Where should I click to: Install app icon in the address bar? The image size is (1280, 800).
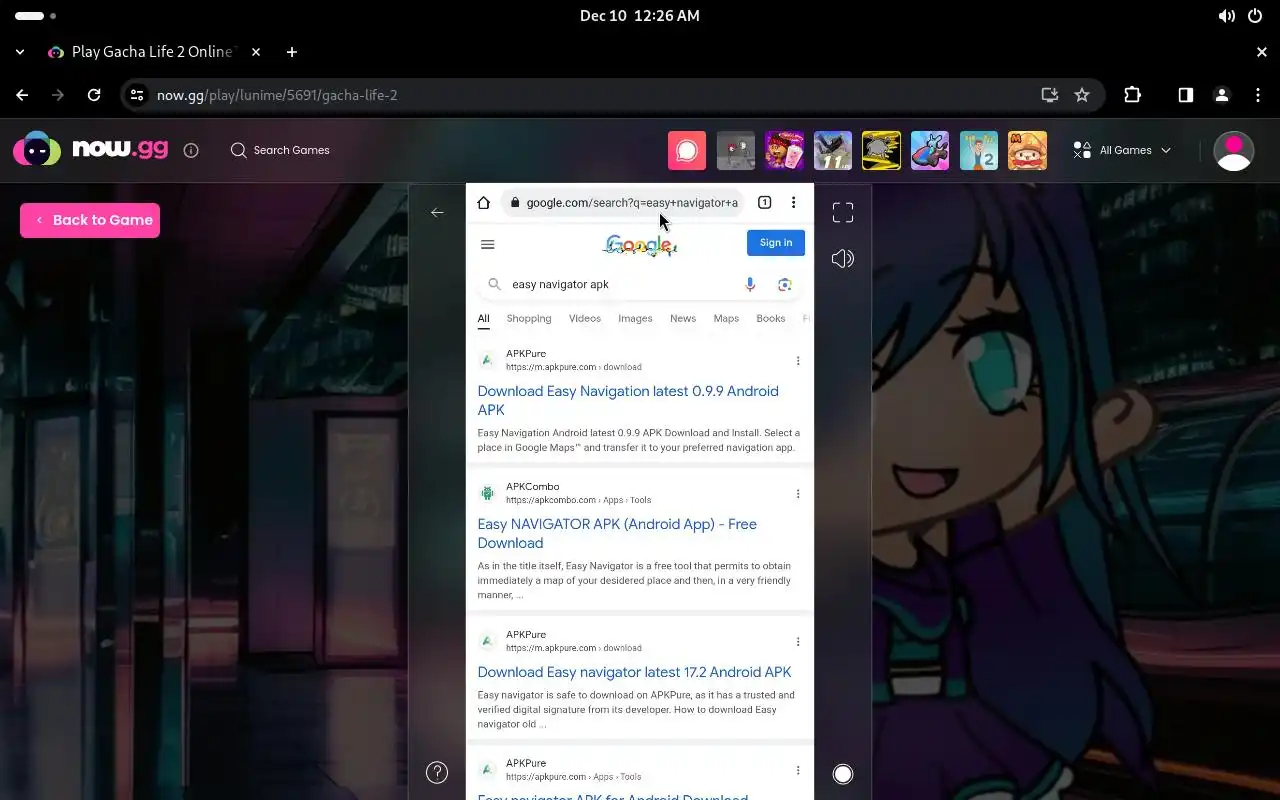tap(1049, 95)
